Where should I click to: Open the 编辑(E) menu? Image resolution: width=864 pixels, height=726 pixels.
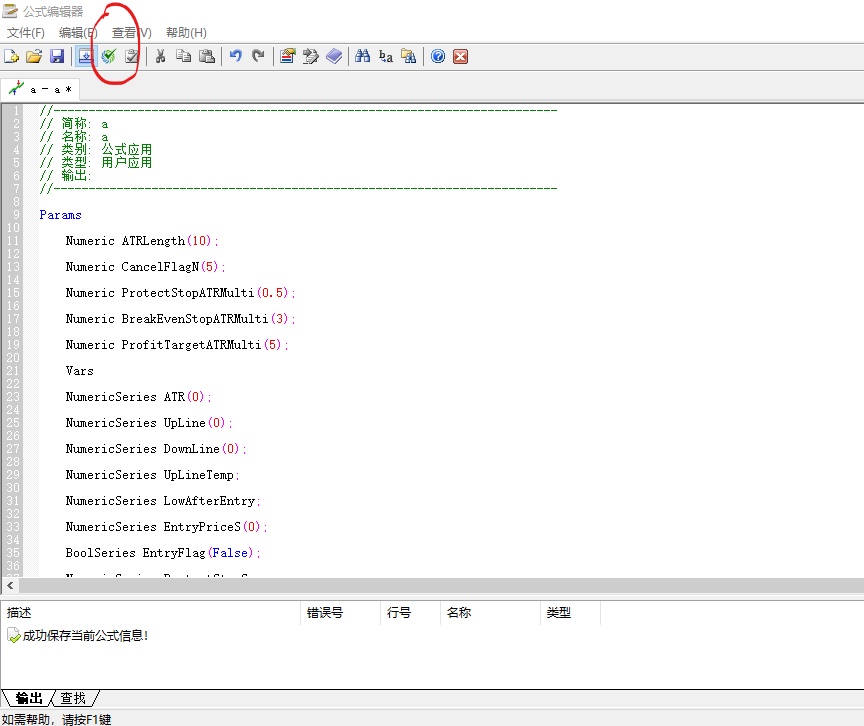[x=78, y=32]
